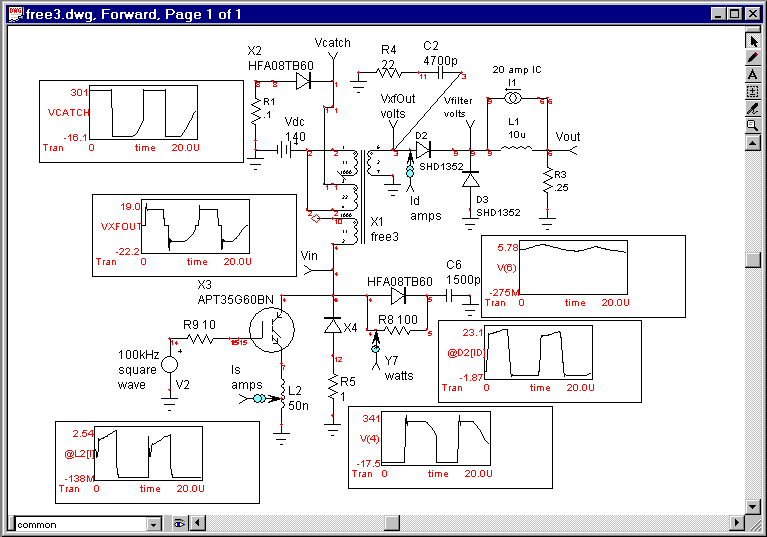The width and height of the screenshot is (767, 537).
Task: Minimize the free3.dwg window
Action: (719, 15)
